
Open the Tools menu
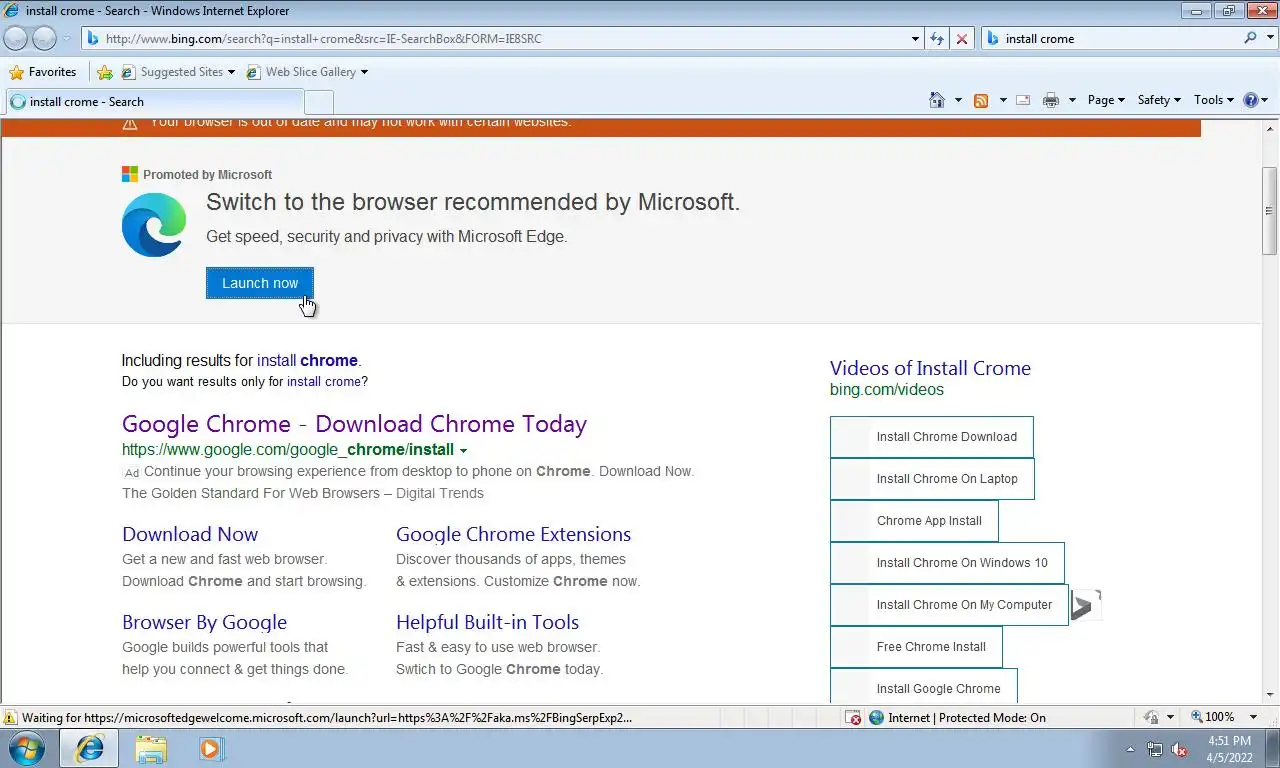1214,100
